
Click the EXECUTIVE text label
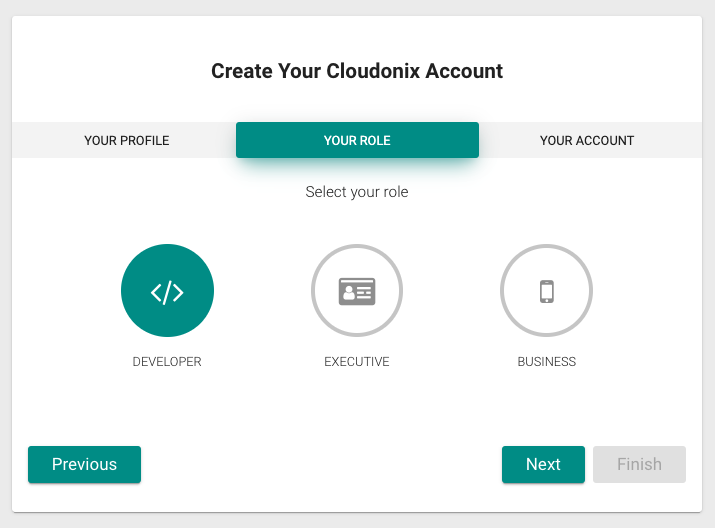(357, 362)
